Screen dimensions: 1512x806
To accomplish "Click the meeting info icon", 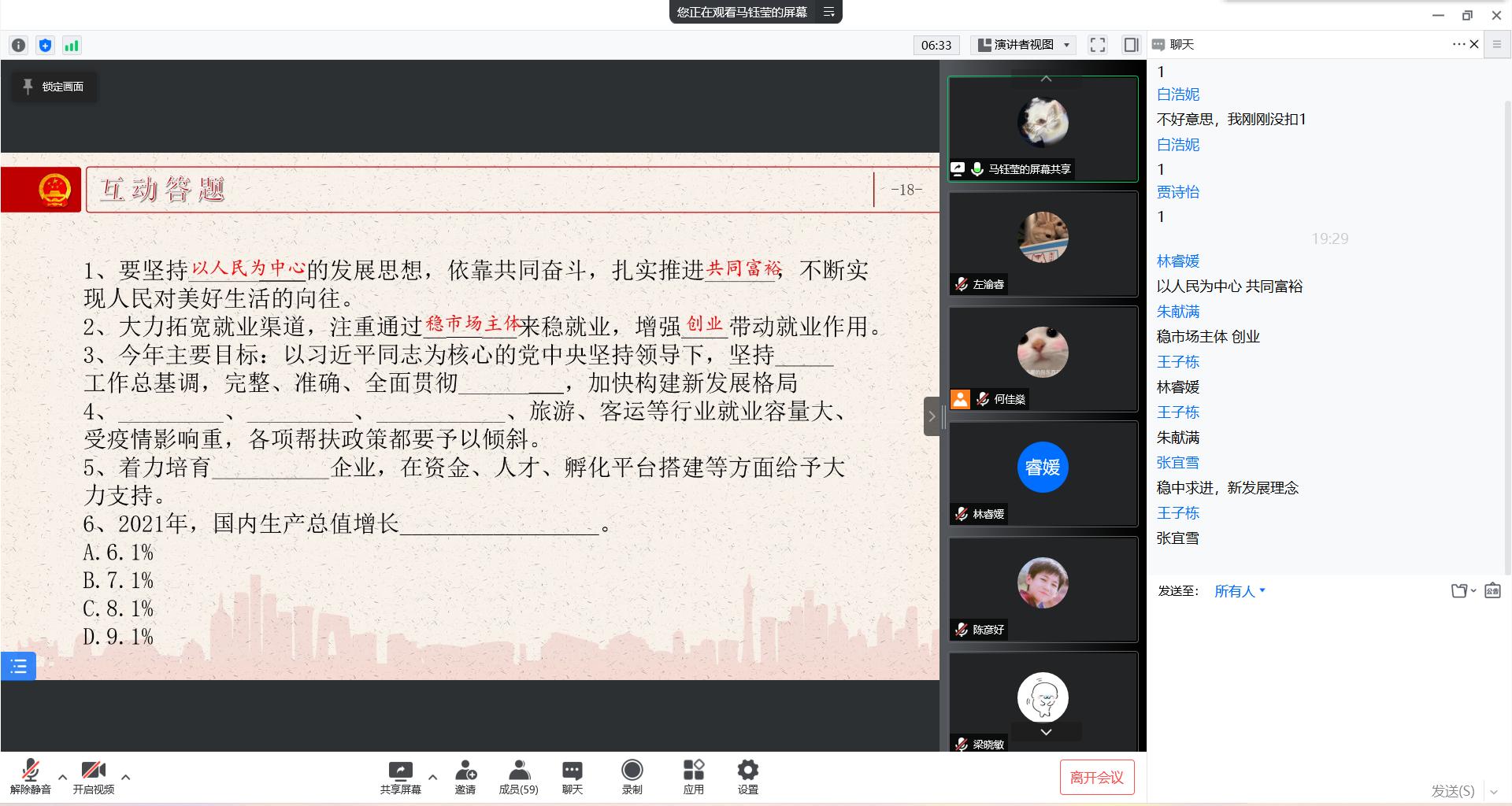I will click(19, 46).
